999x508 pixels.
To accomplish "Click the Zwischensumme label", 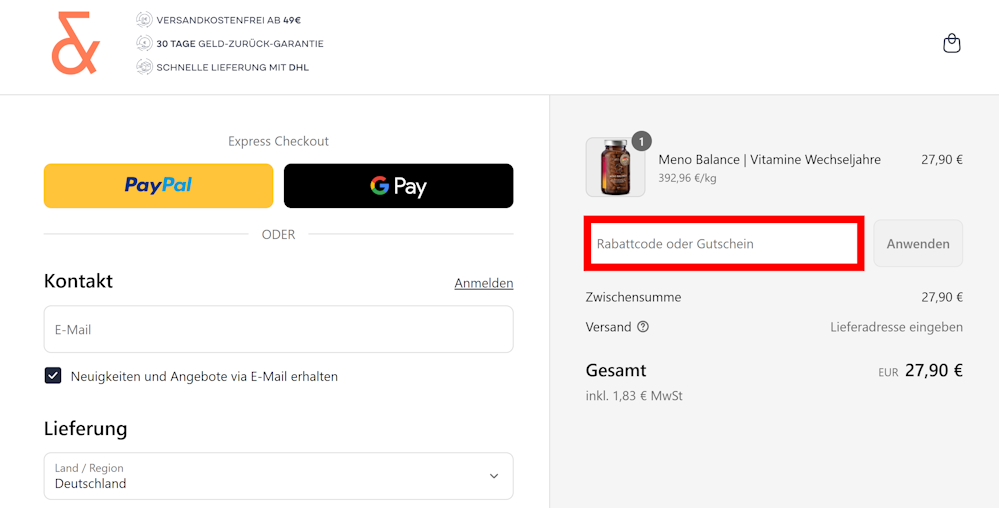I will click(x=633, y=297).
